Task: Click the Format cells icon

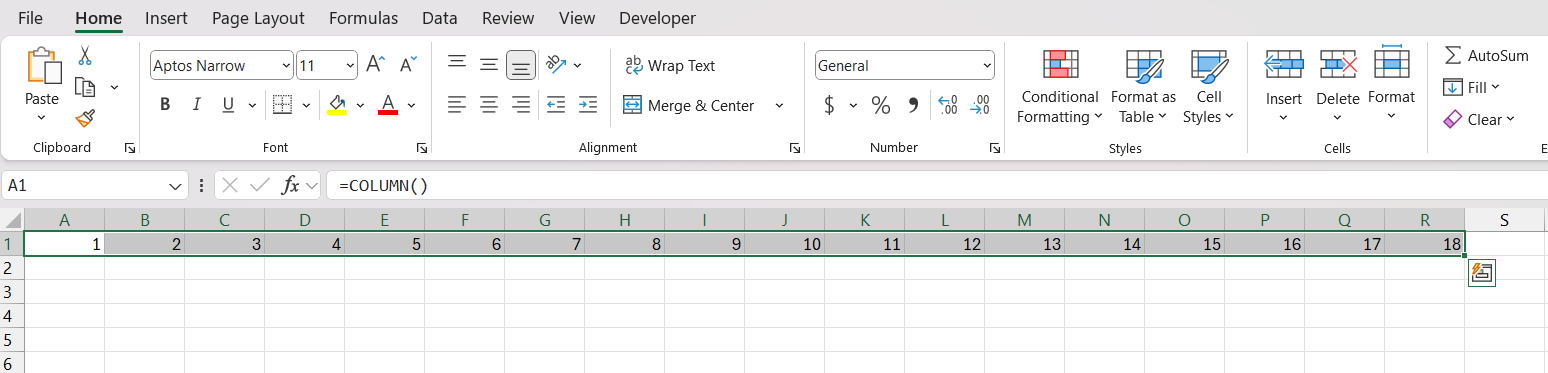Action: click(x=1392, y=62)
